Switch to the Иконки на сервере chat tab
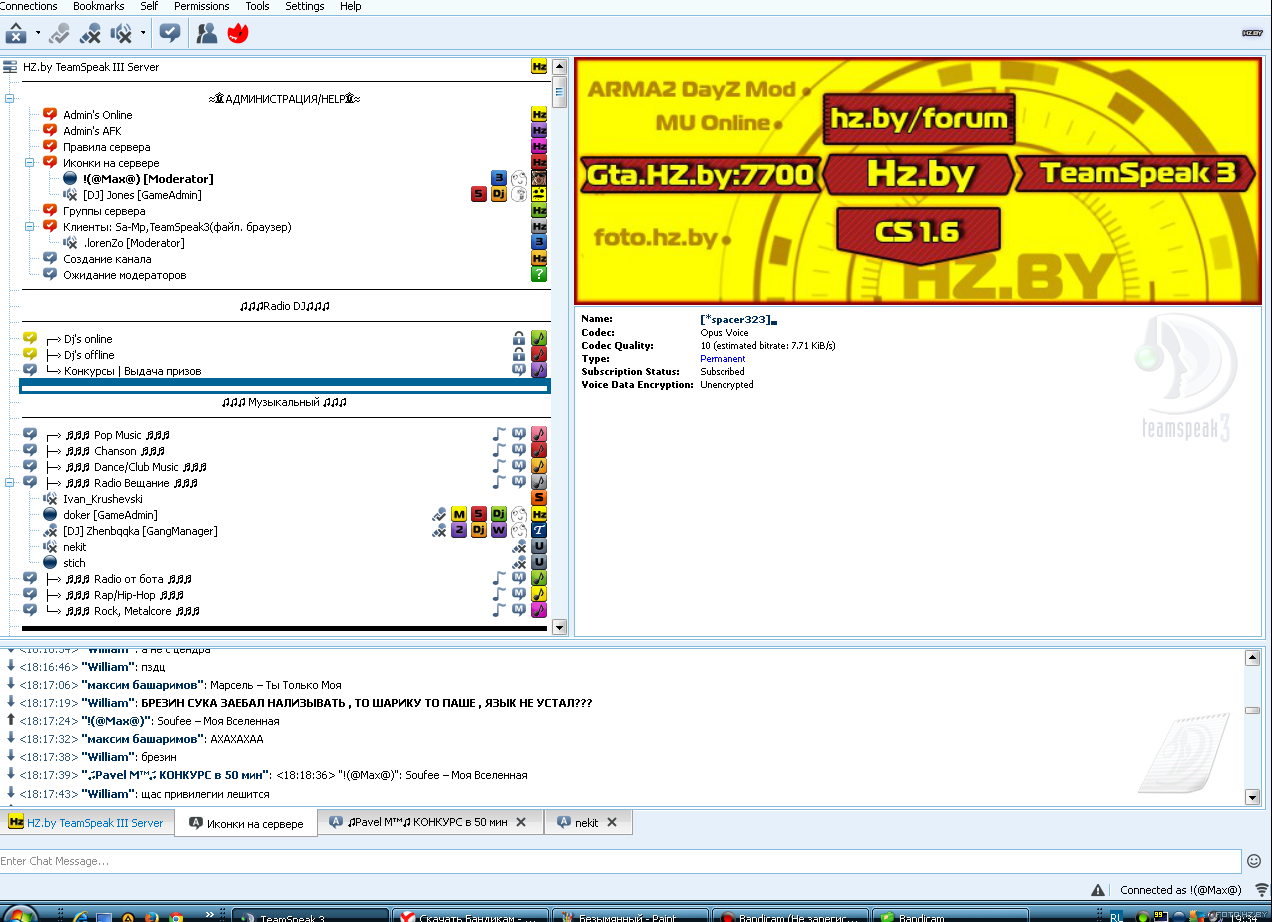 [x=246, y=823]
